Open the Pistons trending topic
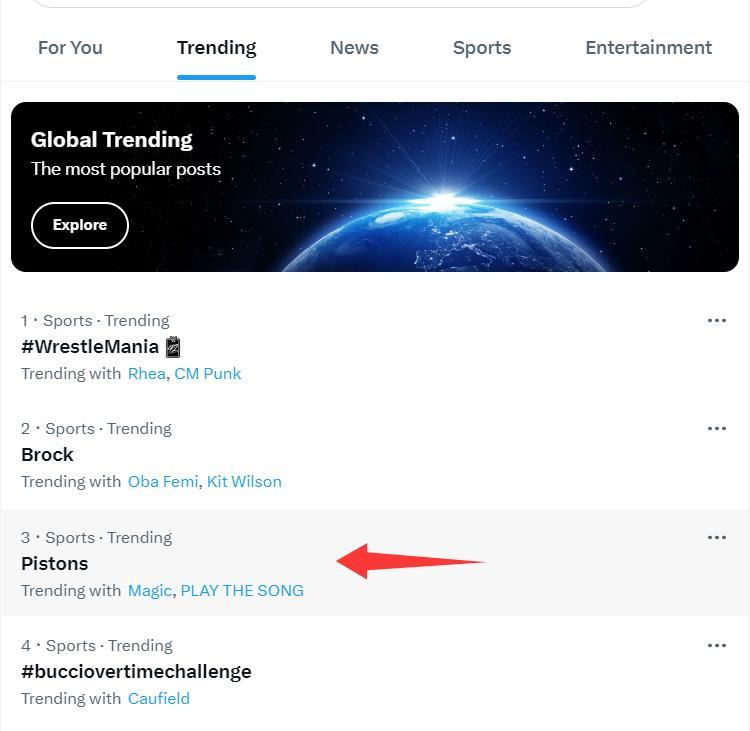 [x=55, y=564]
